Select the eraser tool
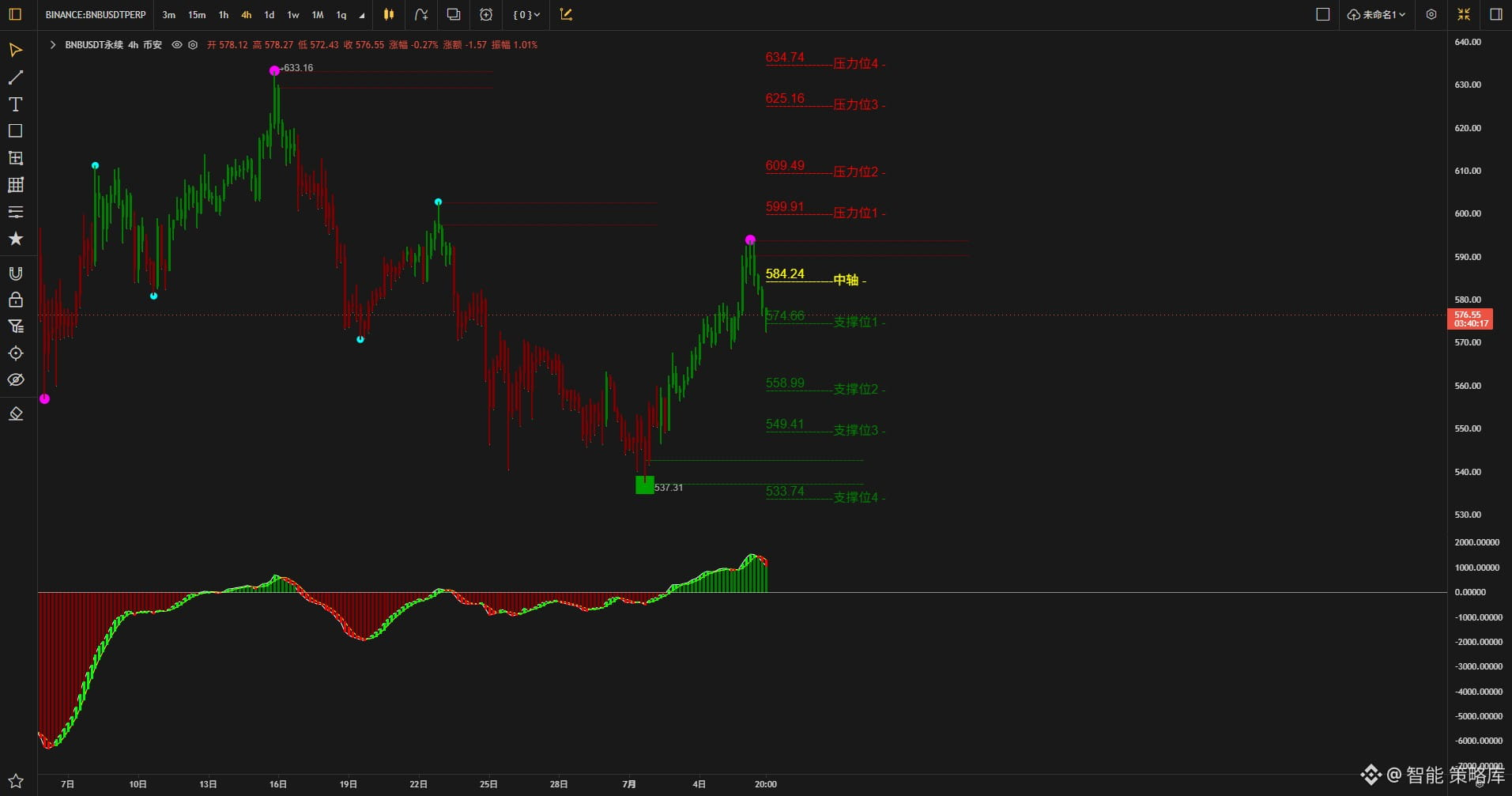The width and height of the screenshot is (1512, 796). [x=15, y=414]
